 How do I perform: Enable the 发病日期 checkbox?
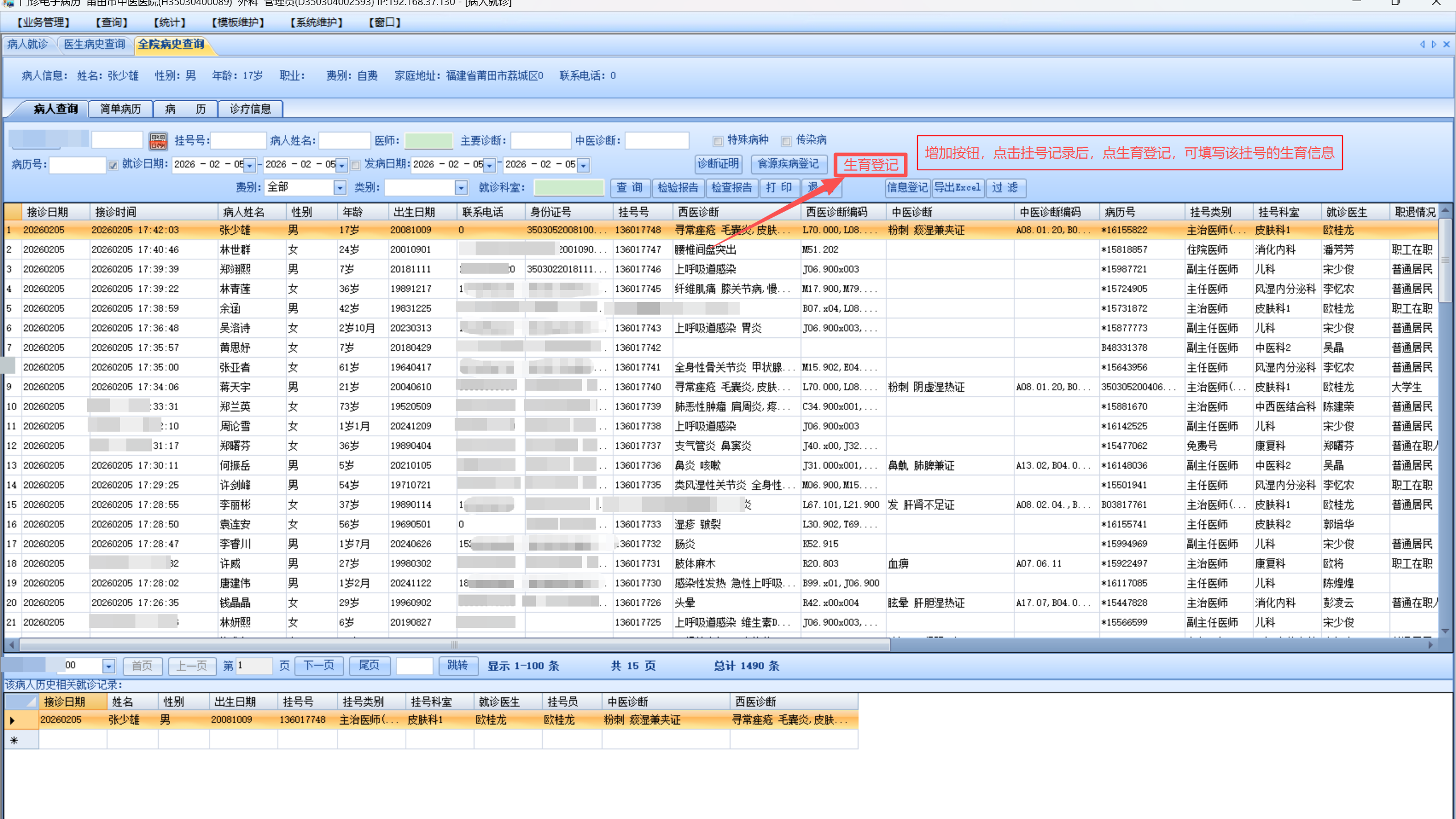pos(356,165)
